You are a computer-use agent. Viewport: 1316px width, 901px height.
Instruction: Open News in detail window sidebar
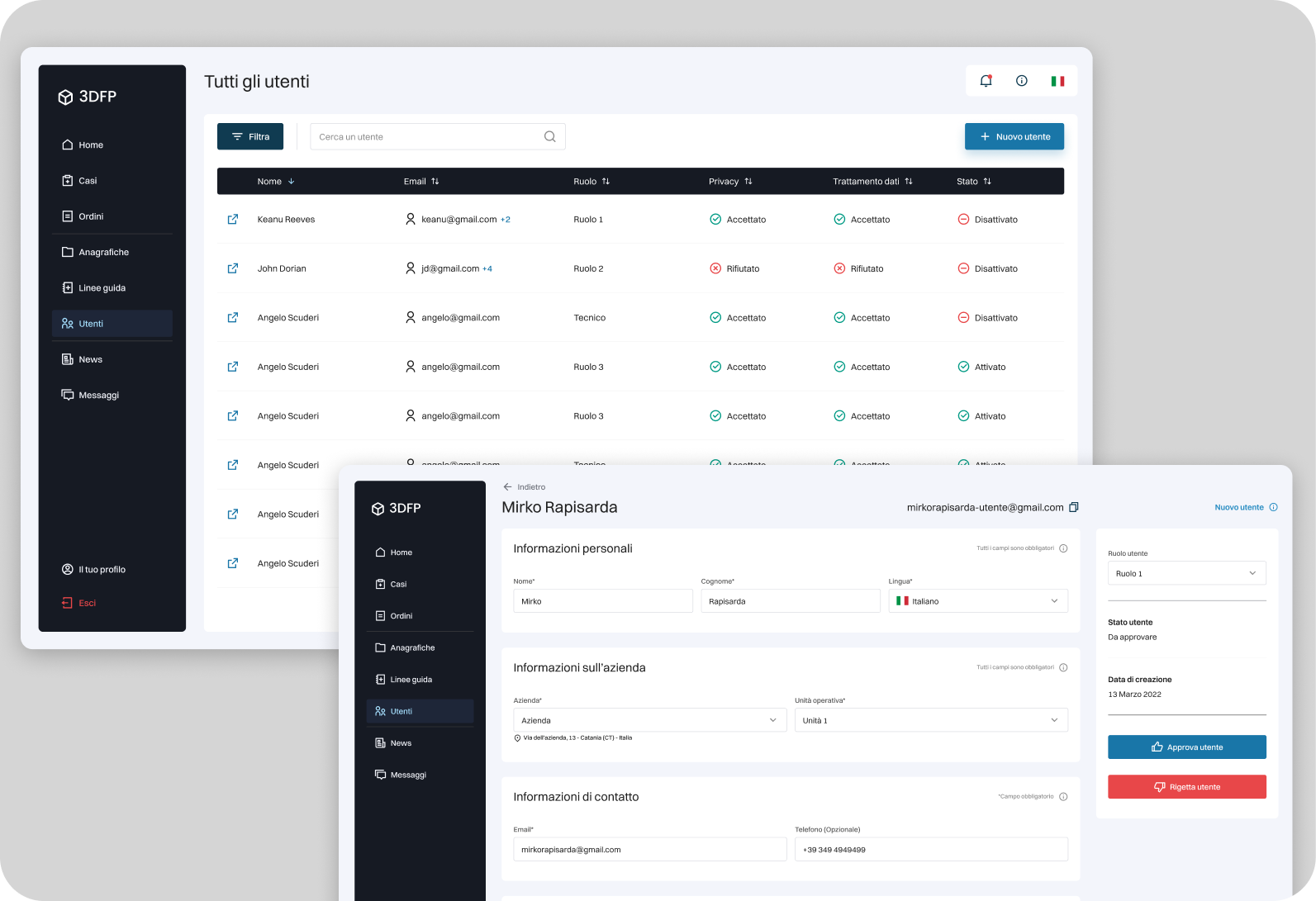point(420,743)
